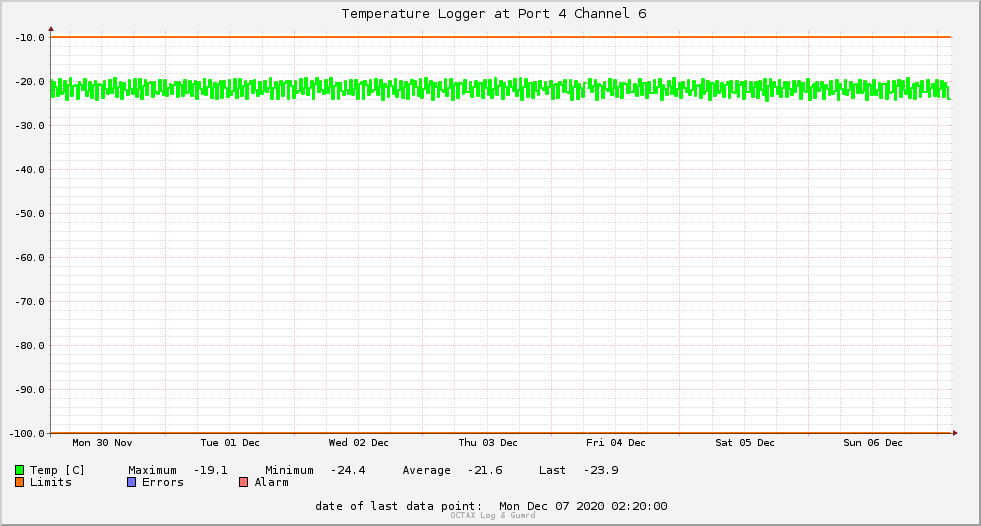Click the timestamp 'Mon Dec 07 2020 02:20:00'

point(583,506)
